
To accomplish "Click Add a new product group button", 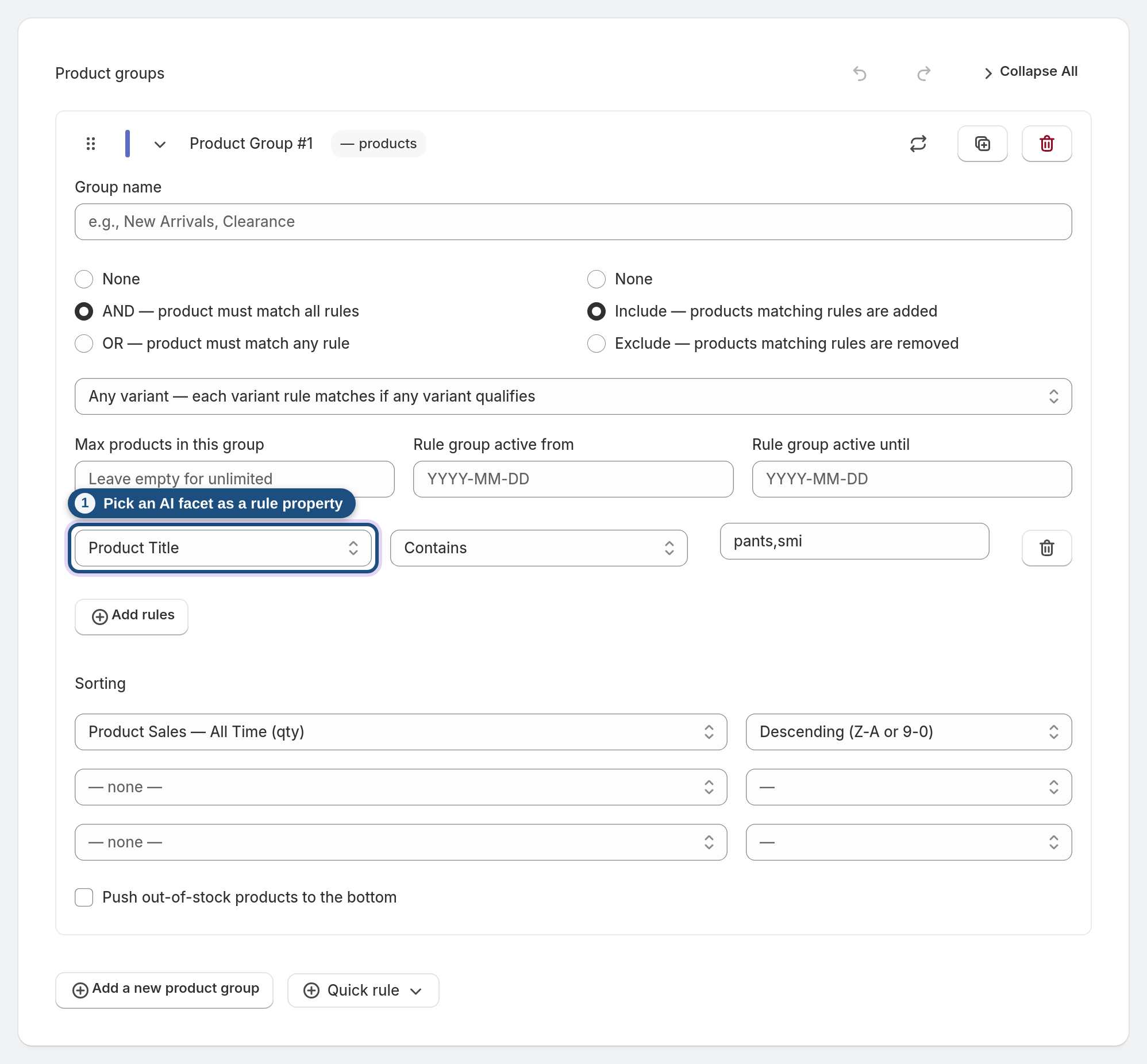I will tap(164, 990).
